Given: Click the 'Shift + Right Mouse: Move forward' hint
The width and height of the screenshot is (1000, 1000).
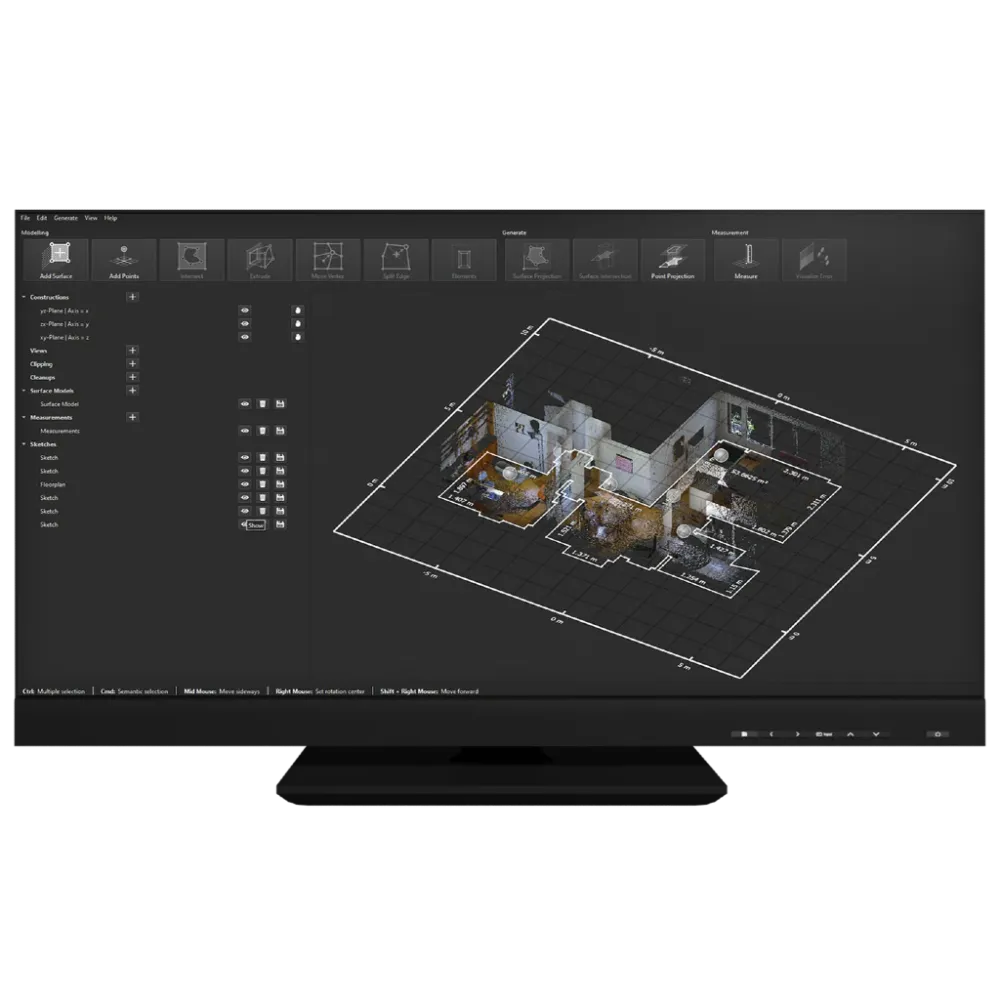Looking at the screenshot, I should 429,691.
